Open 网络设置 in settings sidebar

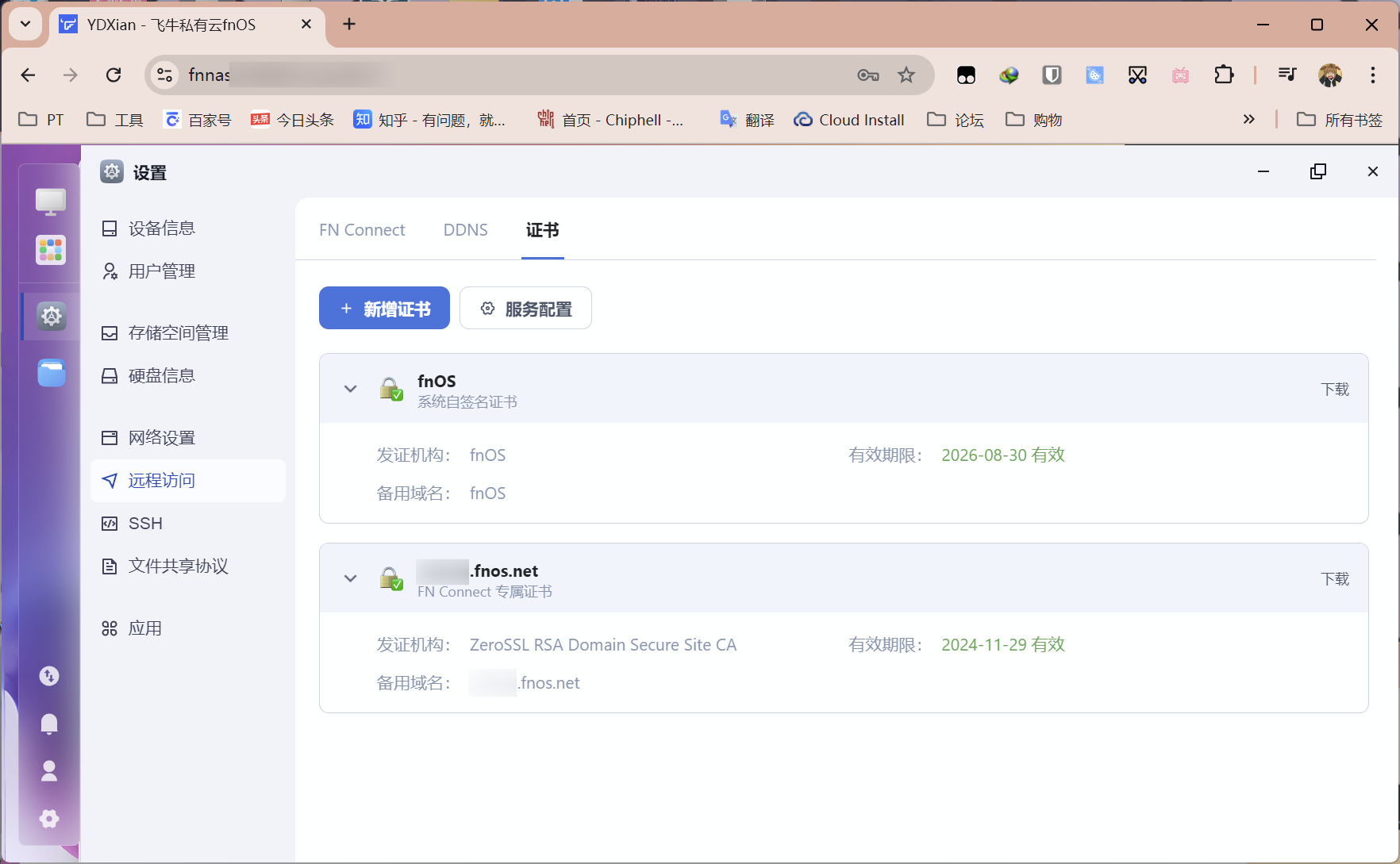point(188,438)
